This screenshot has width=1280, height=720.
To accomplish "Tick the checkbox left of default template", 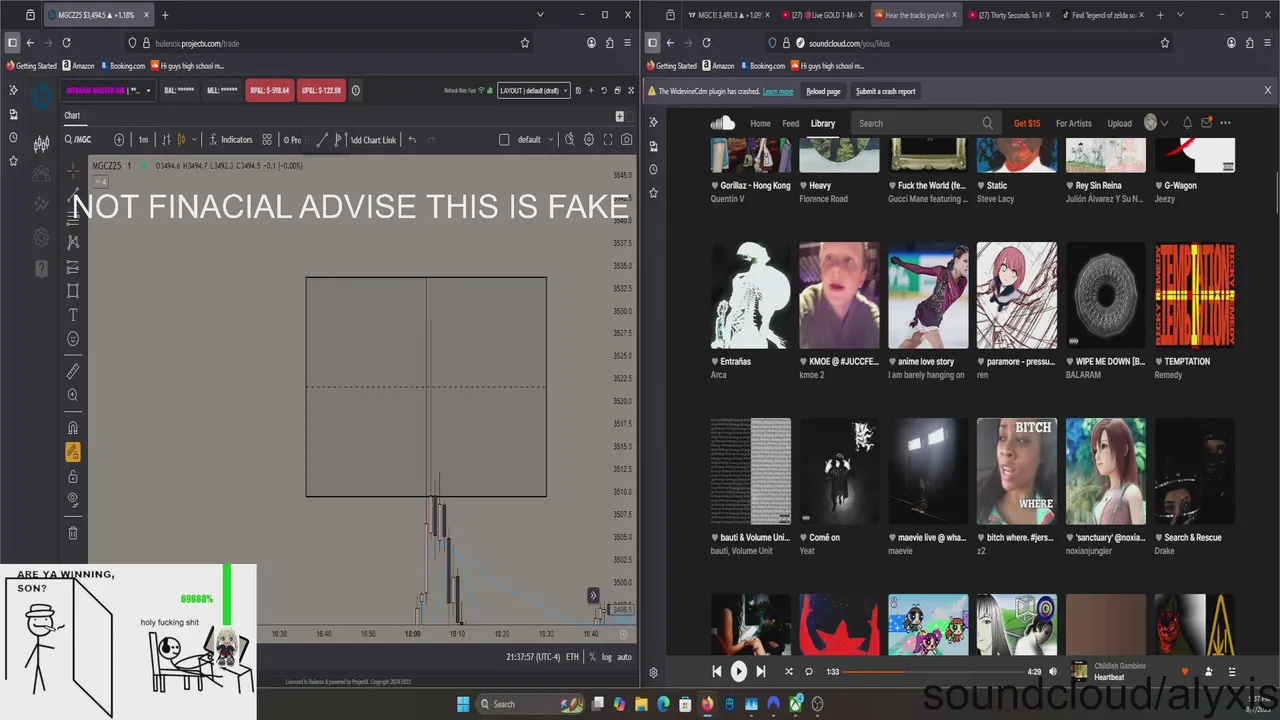I will tap(504, 140).
